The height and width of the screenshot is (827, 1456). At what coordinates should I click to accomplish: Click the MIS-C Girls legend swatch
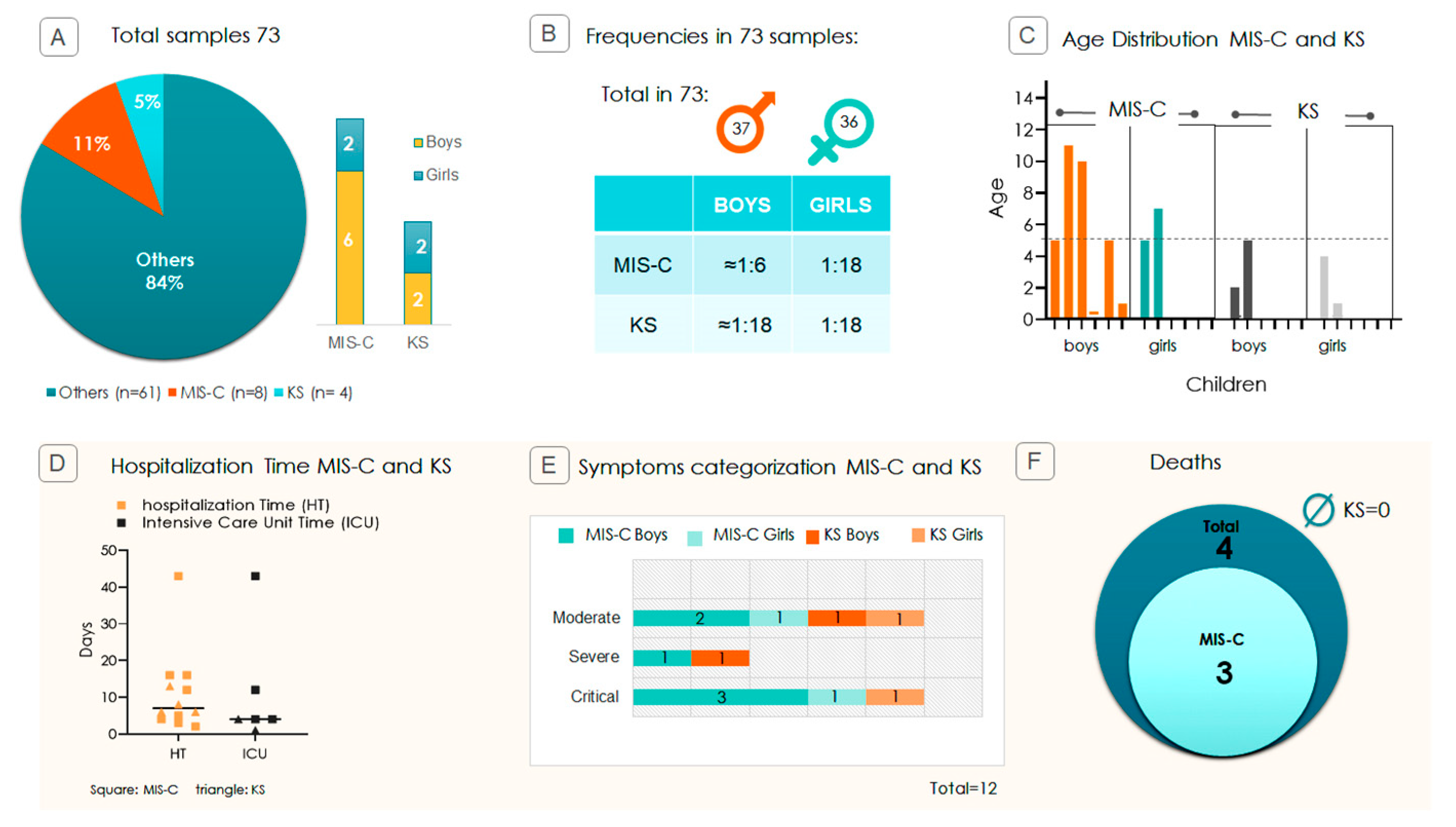(695, 538)
